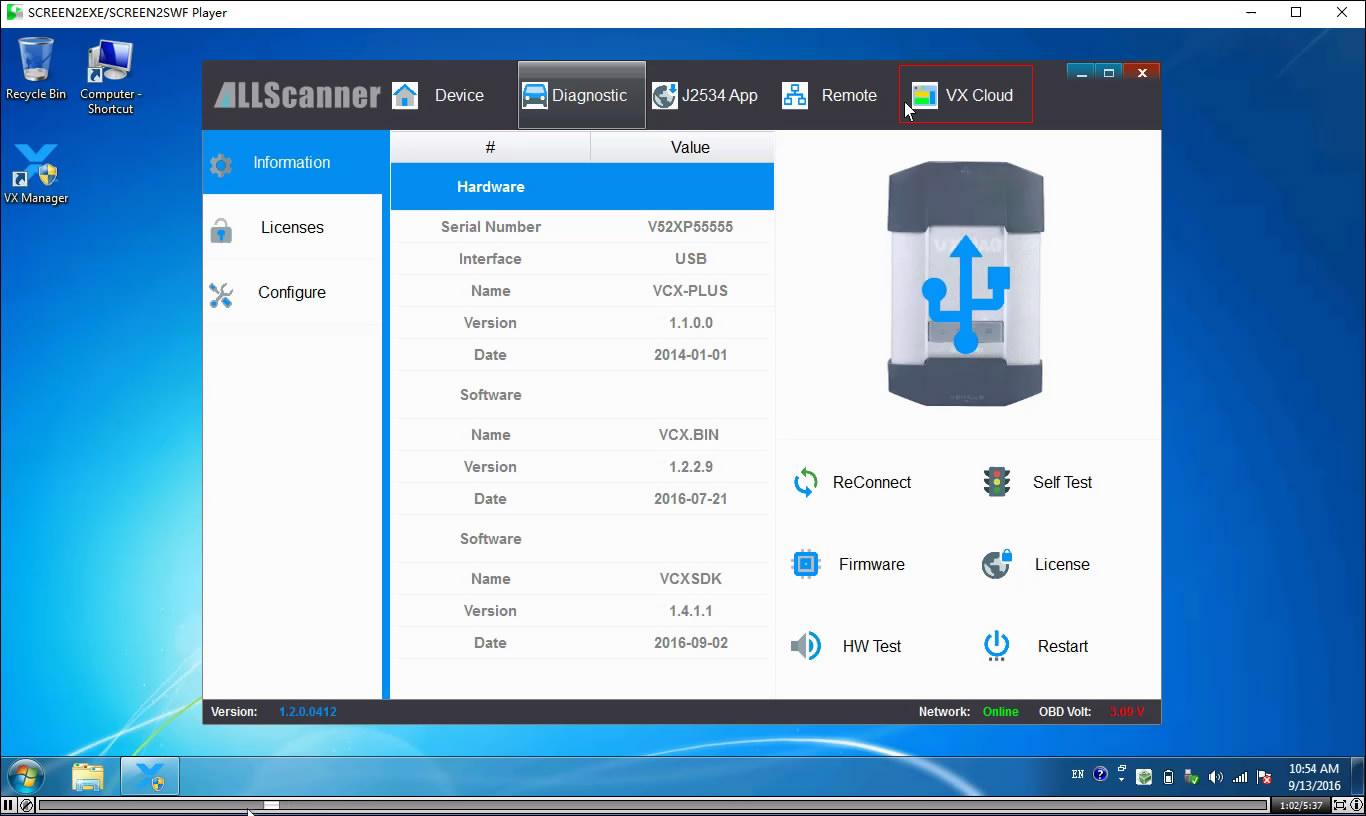Click the Firmware chip icon
This screenshot has width=1366, height=816.
click(805, 564)
